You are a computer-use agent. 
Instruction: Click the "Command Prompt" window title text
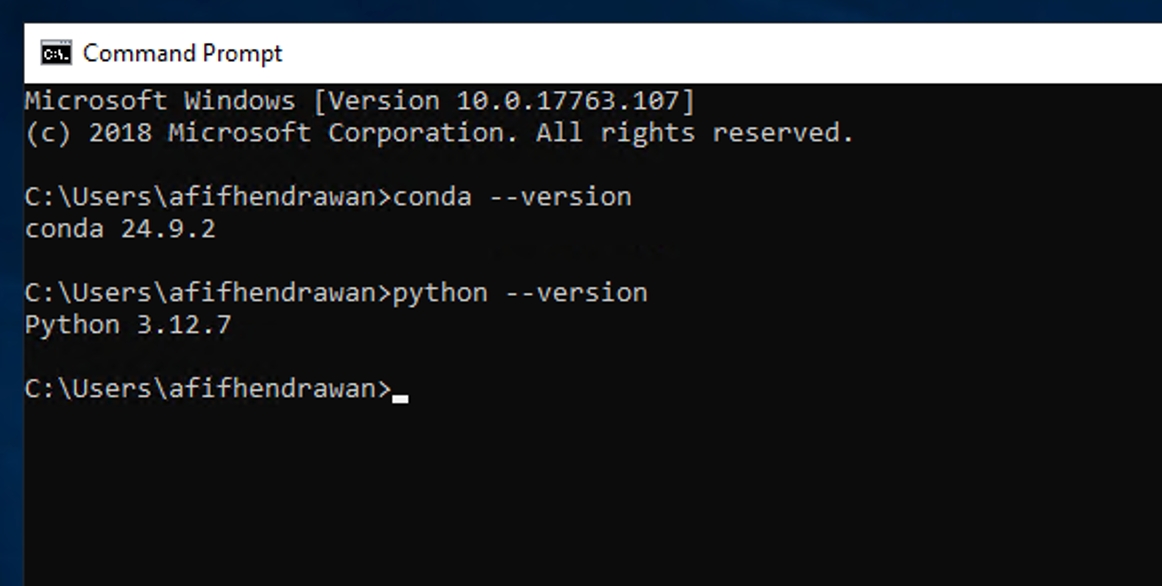(x=183, y=53)
